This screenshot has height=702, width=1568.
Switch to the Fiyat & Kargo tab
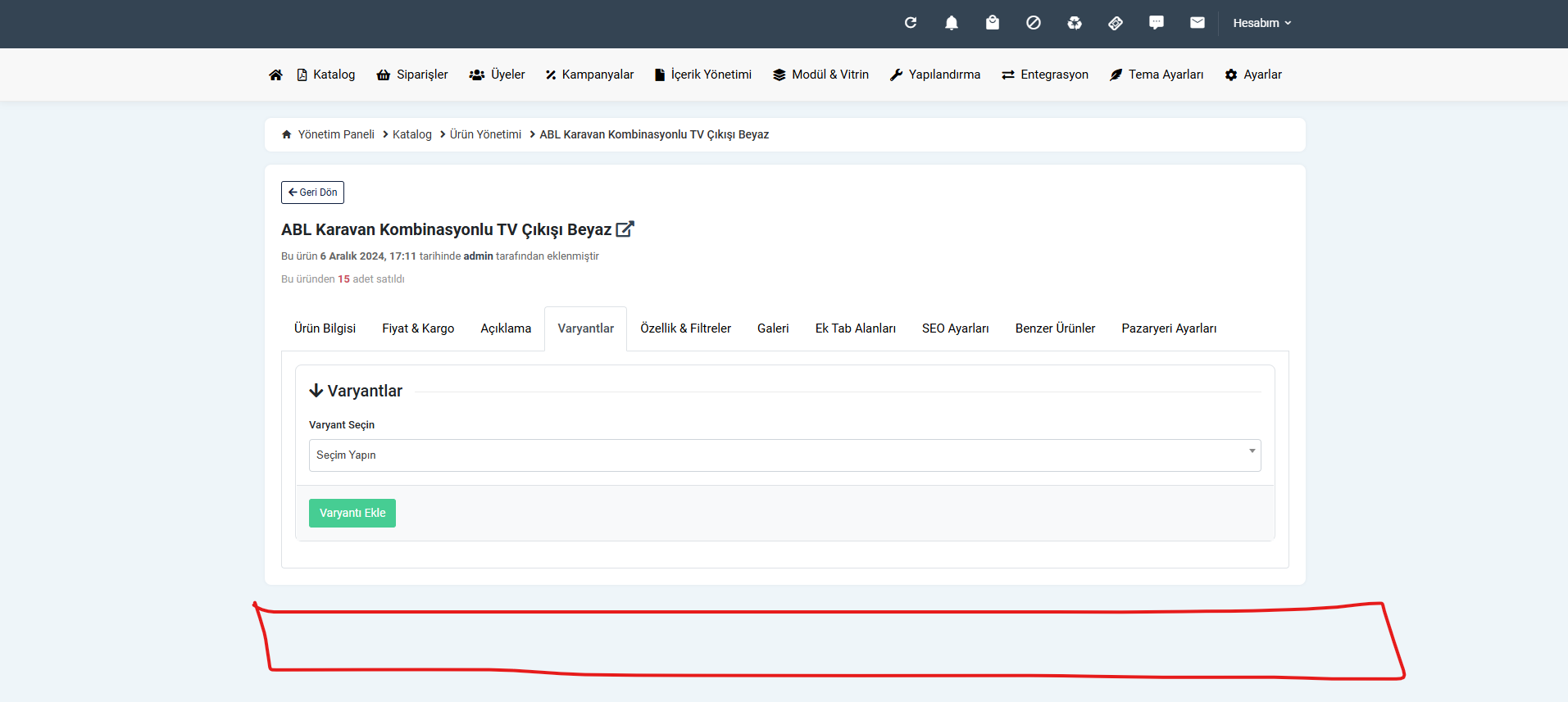tap(418, 328)
